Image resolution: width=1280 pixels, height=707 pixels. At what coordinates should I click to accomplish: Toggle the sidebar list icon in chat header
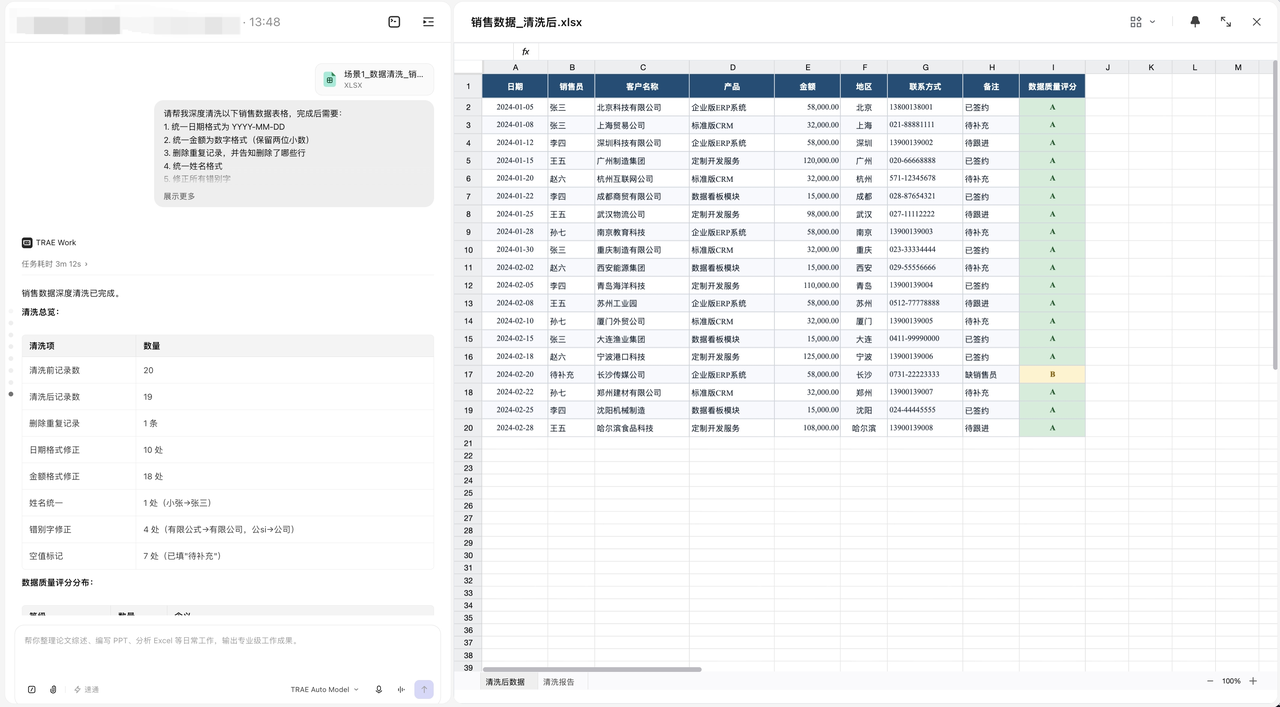pyautogui.click(x=428, y=22)
